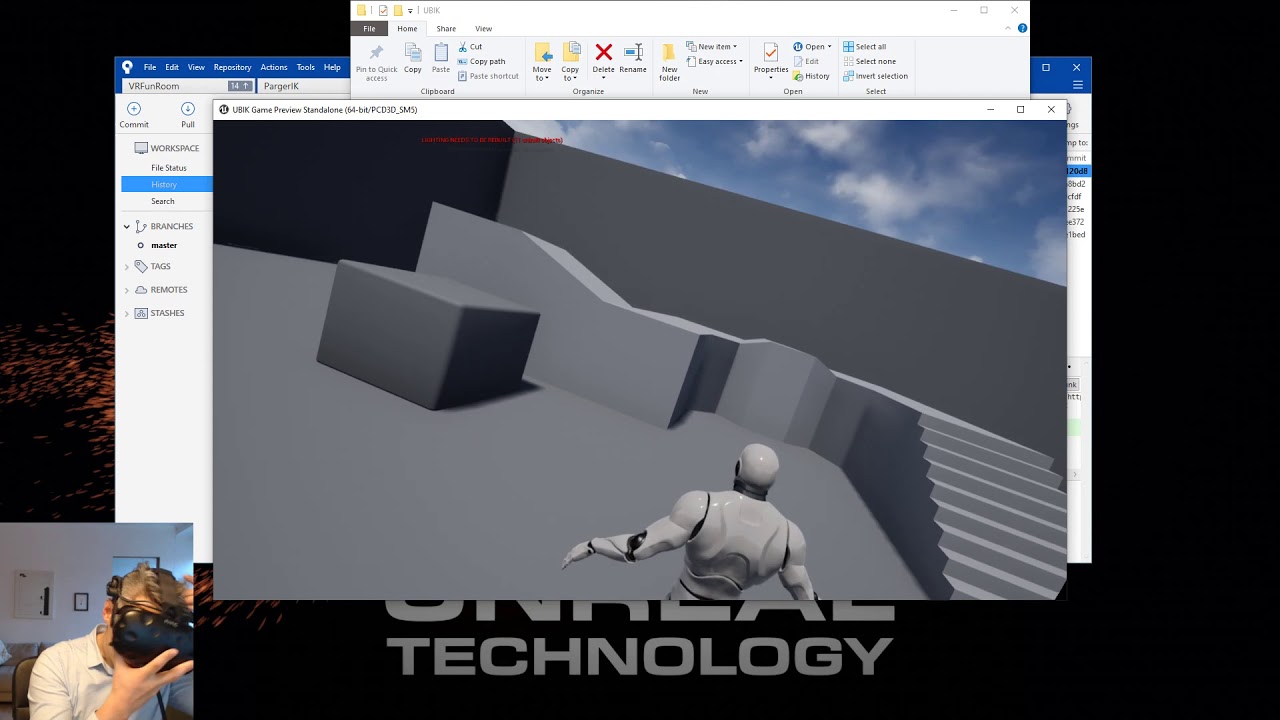Switch to the View tab in Explorer
Image resolution: width=1280 pixels, height=720 pixels.
pos(484,29)
